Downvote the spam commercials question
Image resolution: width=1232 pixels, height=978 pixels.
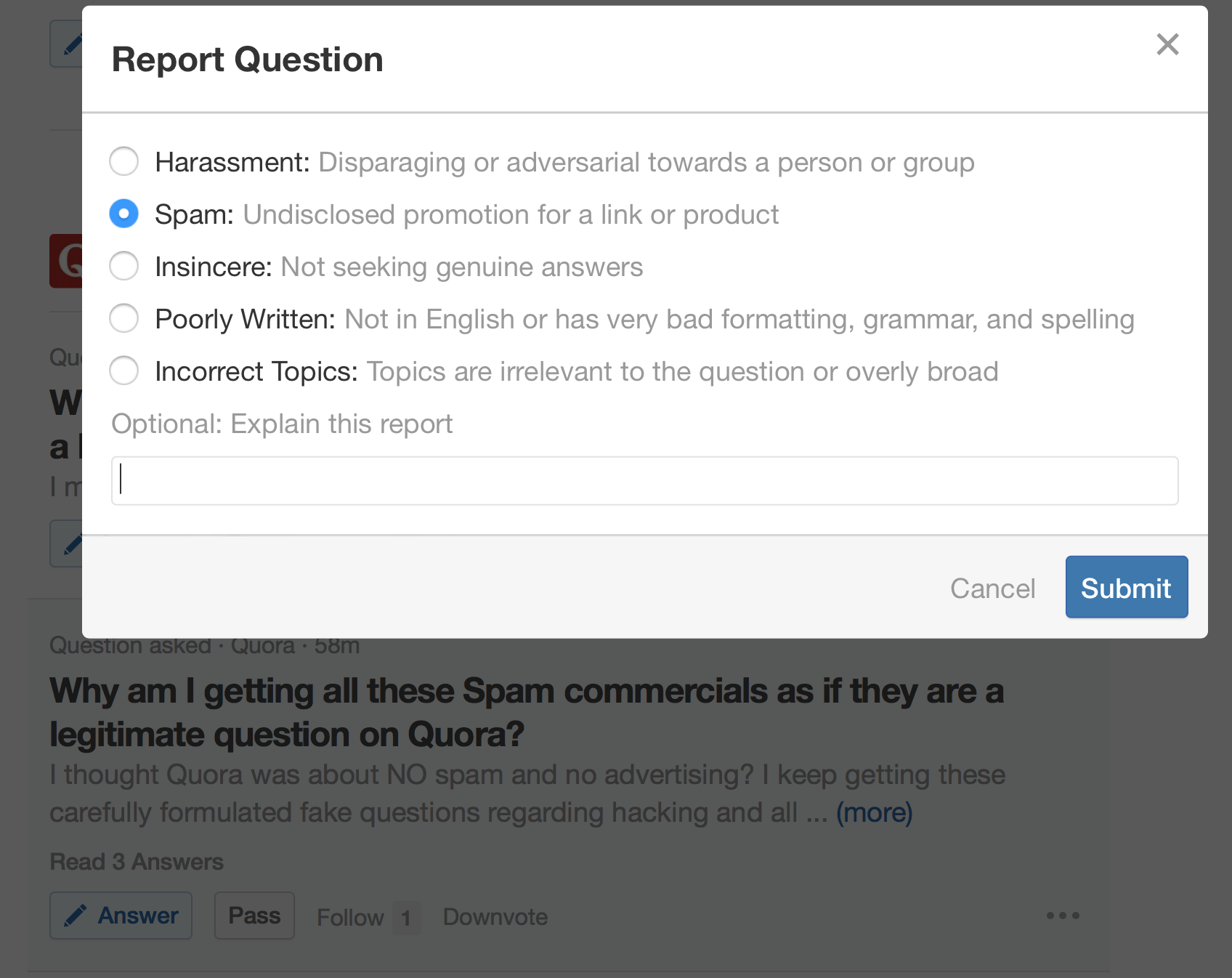[x=495, y=916]
